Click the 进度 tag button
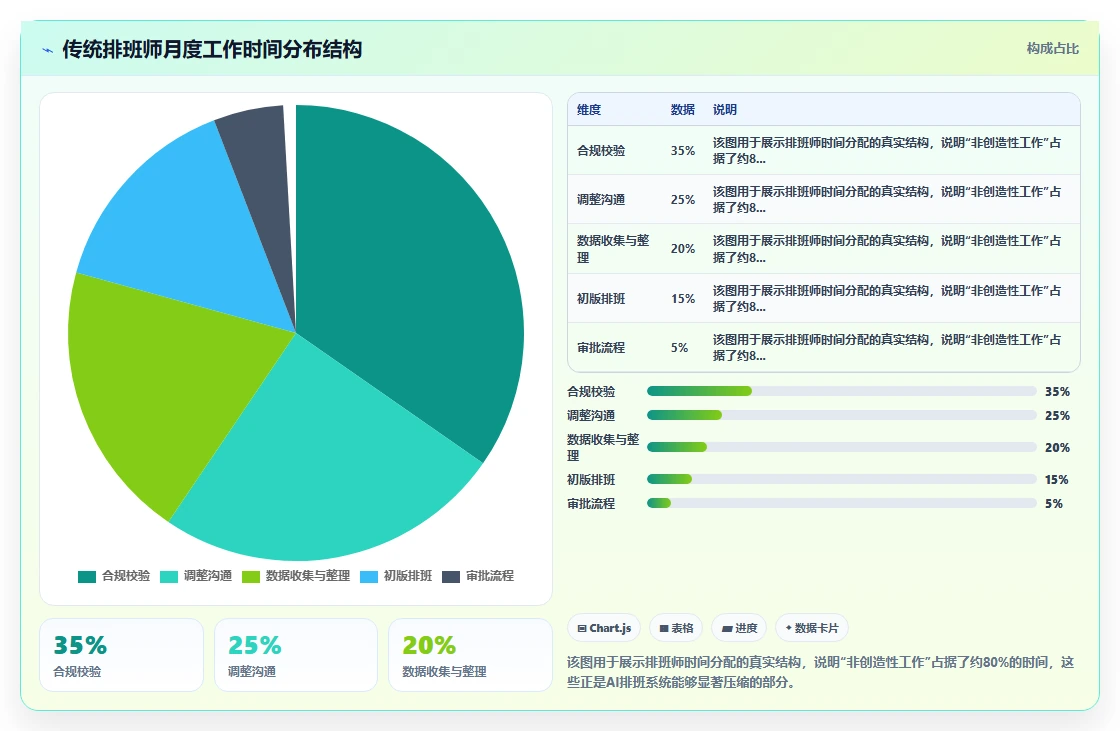 click(739, 628)
